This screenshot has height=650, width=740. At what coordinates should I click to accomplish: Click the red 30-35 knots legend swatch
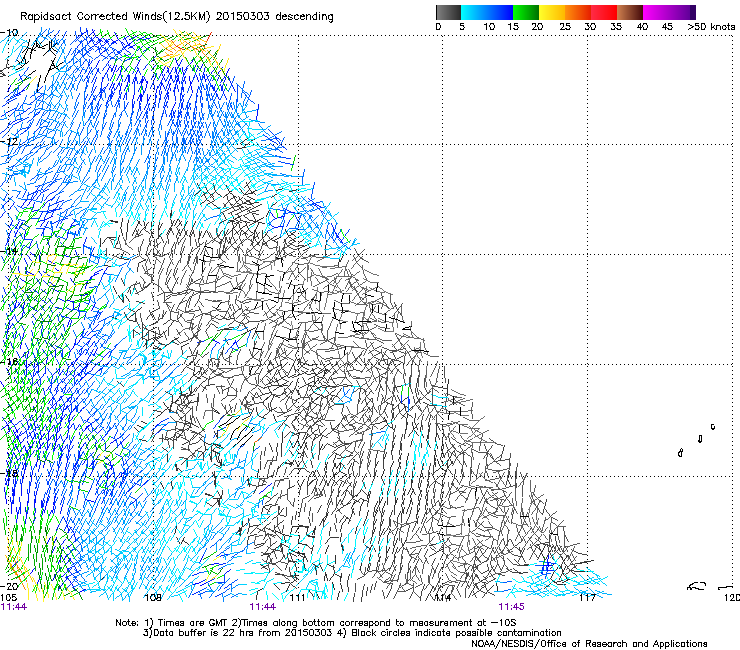pos(604,12)
